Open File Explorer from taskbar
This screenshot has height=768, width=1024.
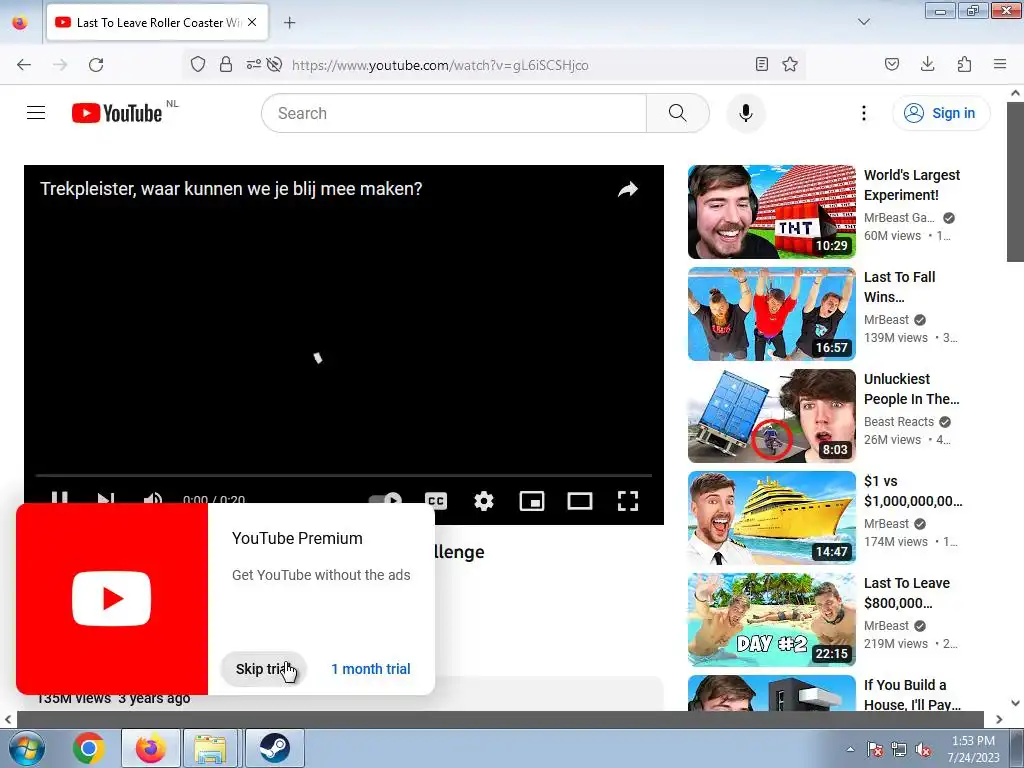point(210,748)
